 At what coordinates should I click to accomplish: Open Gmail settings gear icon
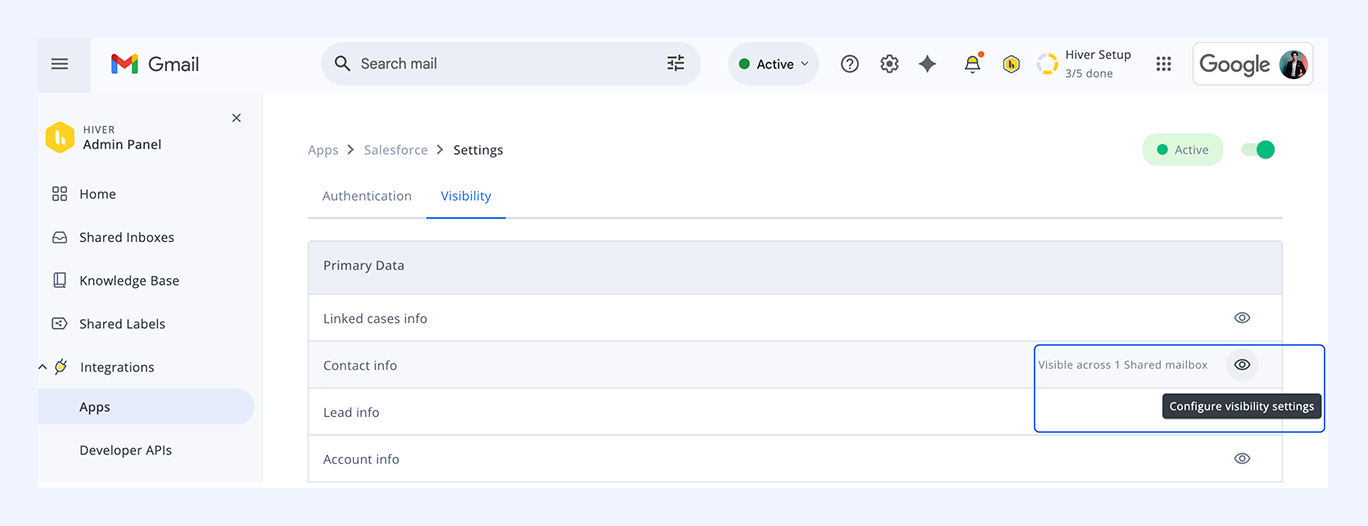tap(889, 64)
